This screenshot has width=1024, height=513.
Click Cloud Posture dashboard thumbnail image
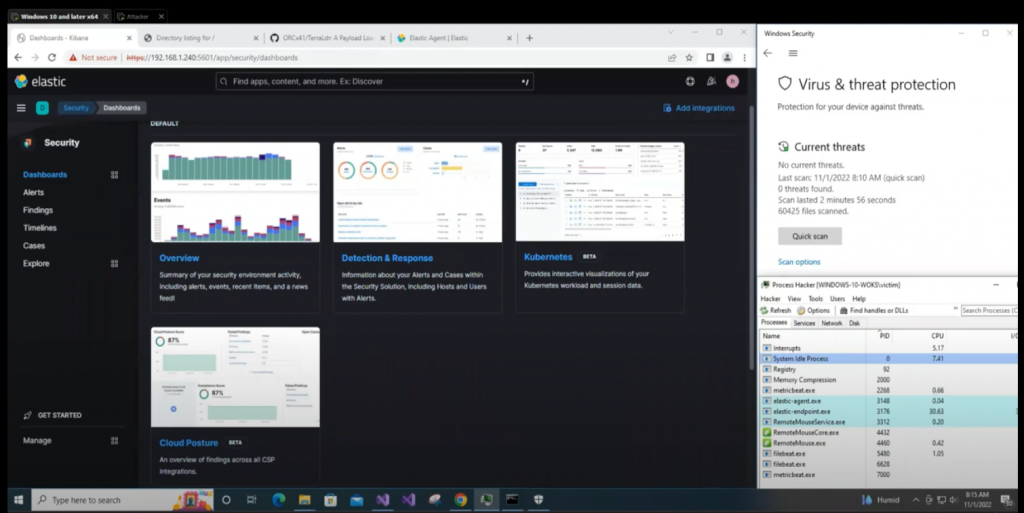click(235, 377)
